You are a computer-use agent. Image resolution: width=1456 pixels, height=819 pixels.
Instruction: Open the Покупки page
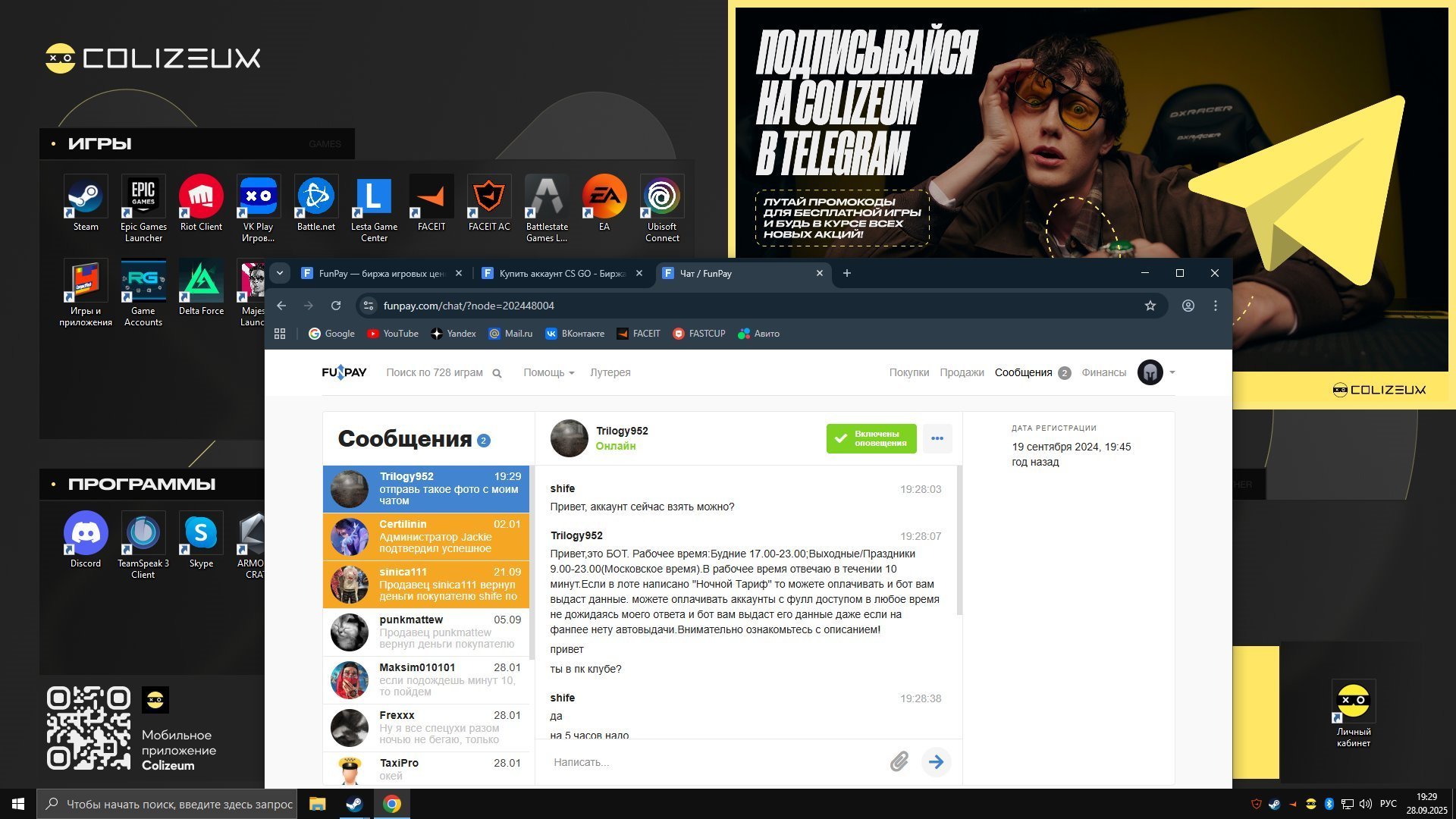(909, 372)
